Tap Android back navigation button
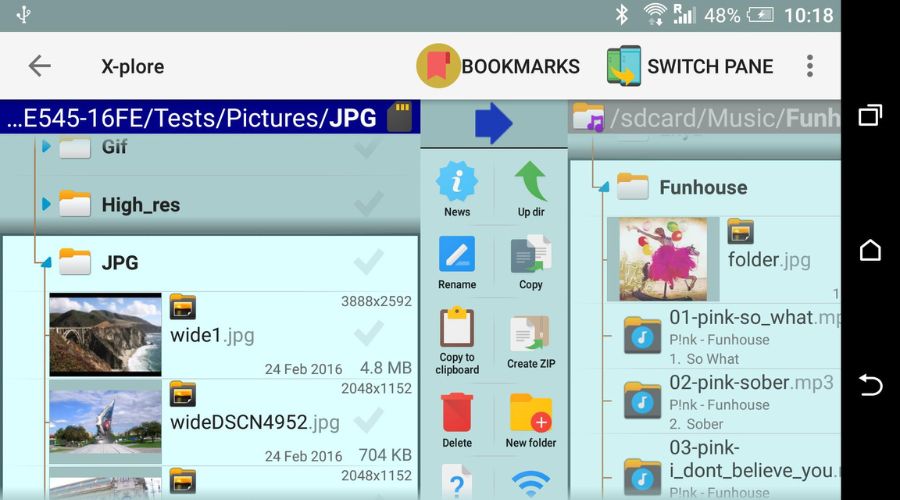This screenshot has height=500, width=900. 870,385
